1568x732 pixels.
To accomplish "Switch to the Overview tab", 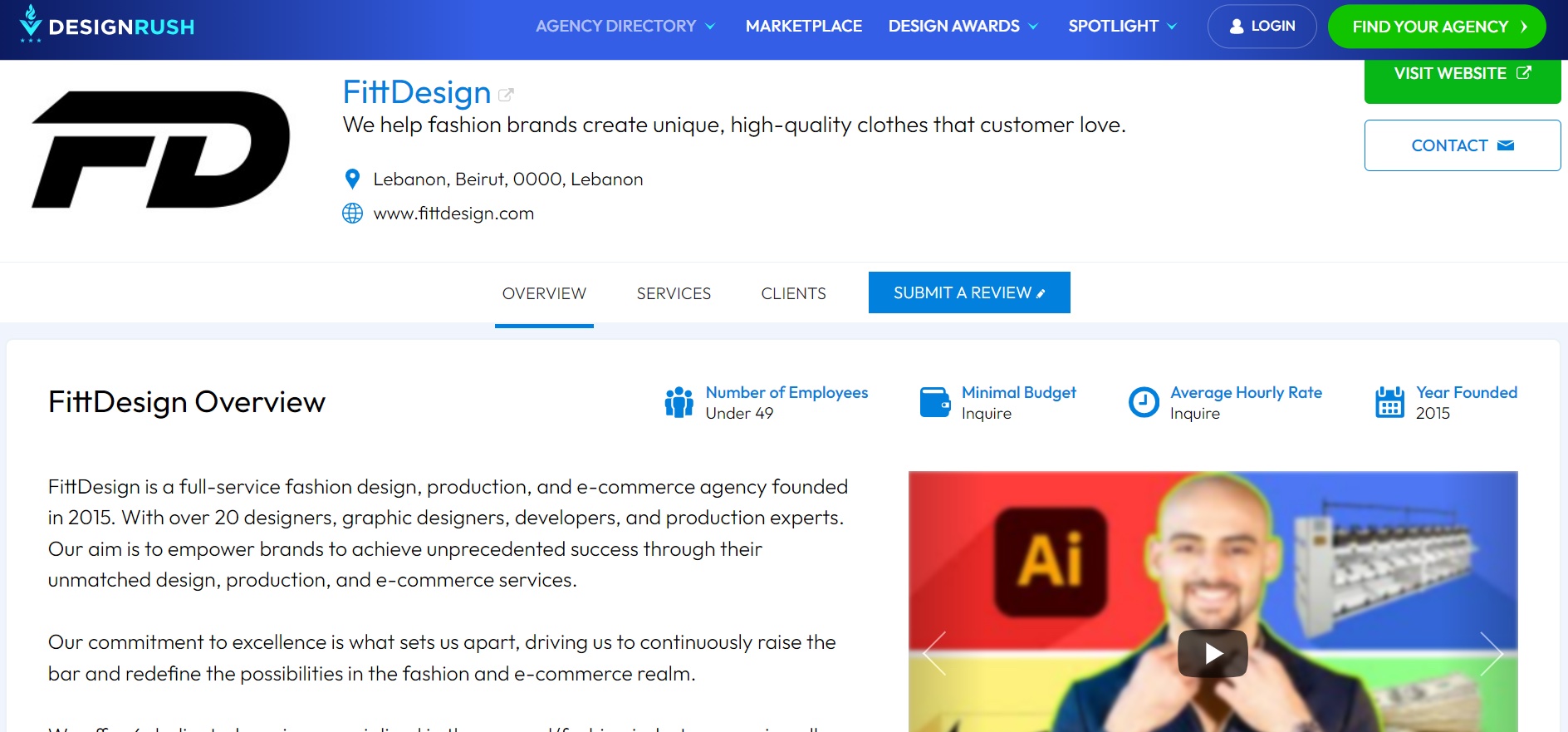I will click(544, 293).
